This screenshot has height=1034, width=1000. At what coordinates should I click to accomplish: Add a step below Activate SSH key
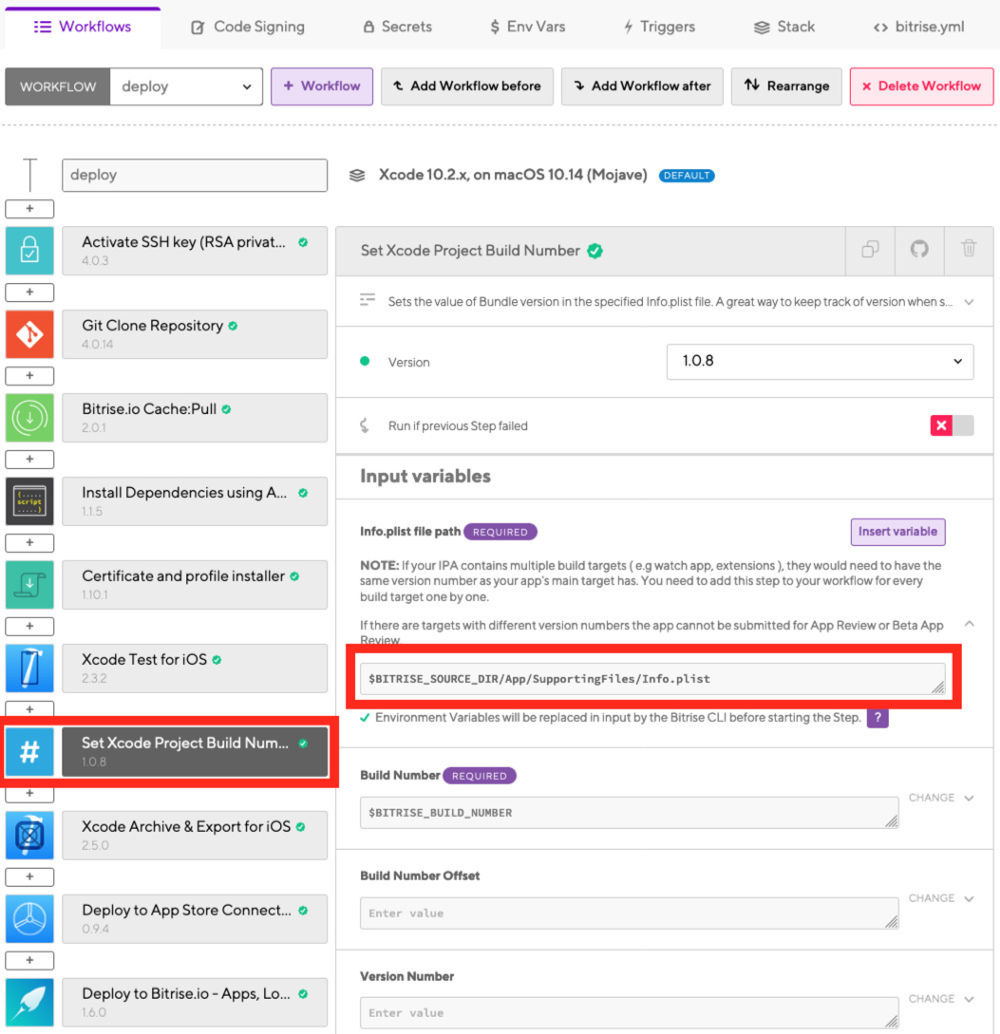[30, 292]
